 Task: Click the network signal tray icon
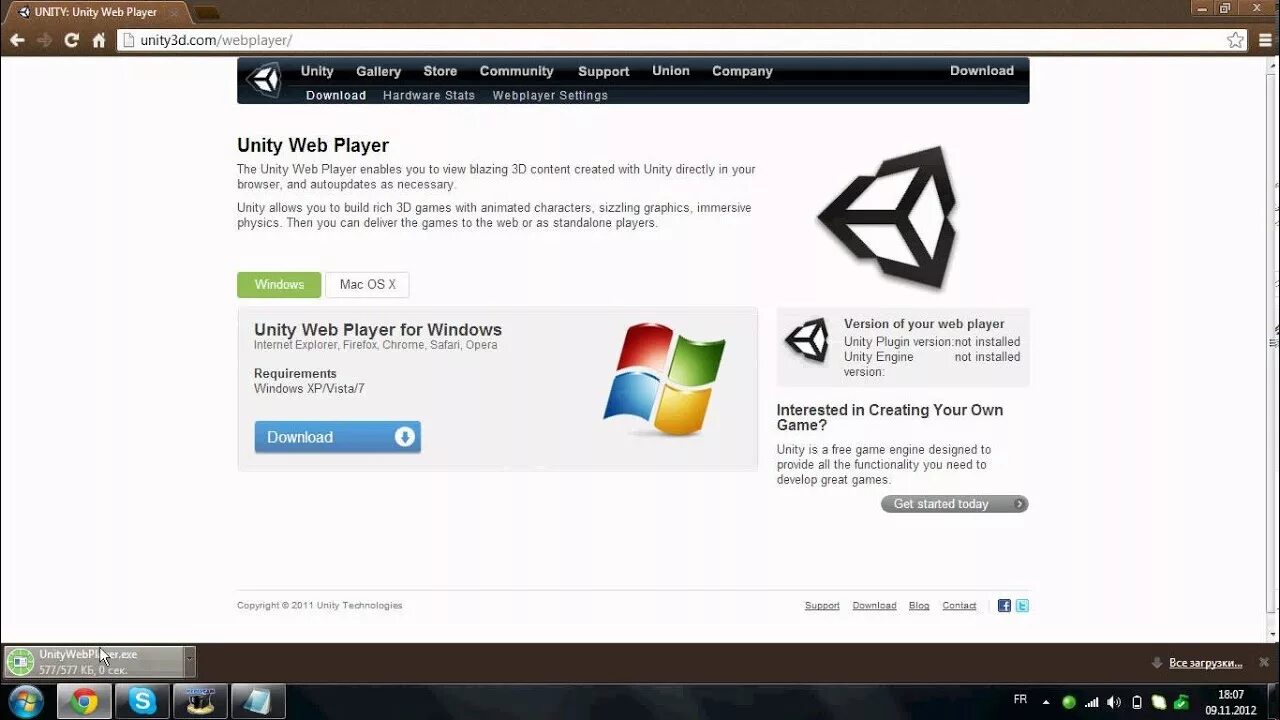tap(1092, 702)
